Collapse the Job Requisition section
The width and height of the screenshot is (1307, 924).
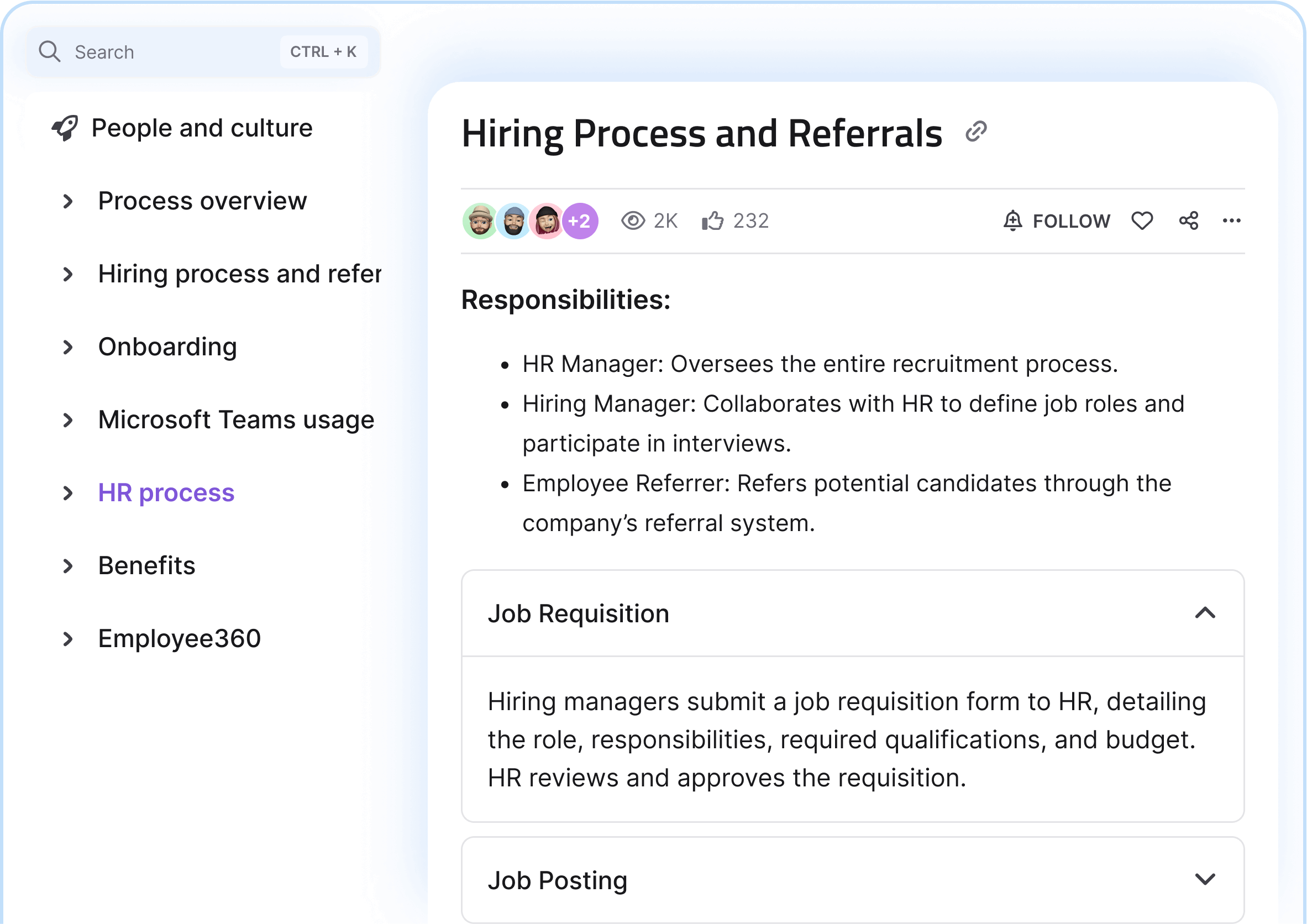(1205, 613)
